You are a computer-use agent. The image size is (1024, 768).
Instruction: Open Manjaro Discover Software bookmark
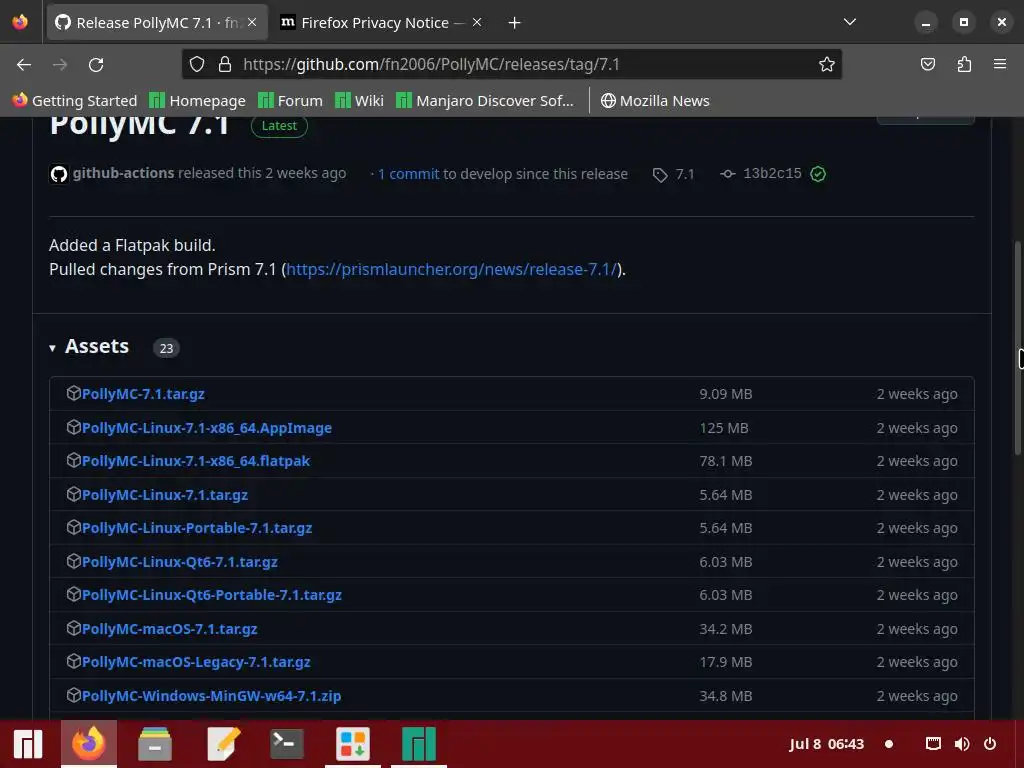point(485,101)
